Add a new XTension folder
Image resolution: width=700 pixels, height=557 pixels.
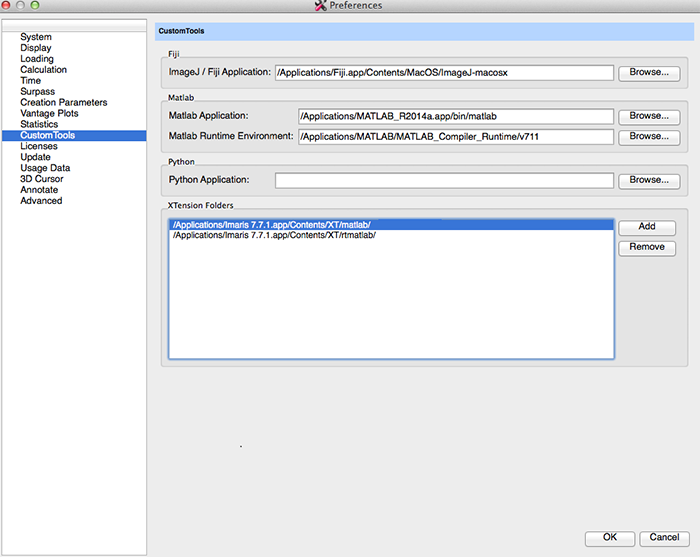coord(647,227)
